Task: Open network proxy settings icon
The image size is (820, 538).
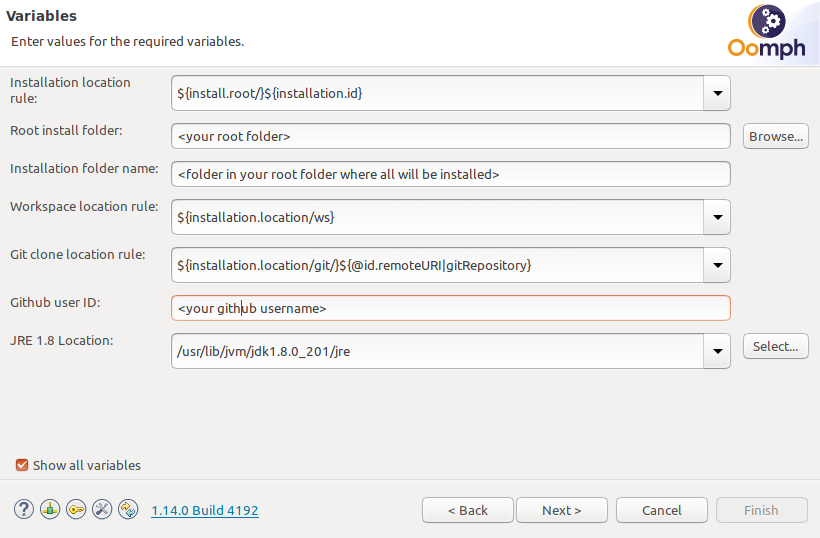Action: [50, 509]
